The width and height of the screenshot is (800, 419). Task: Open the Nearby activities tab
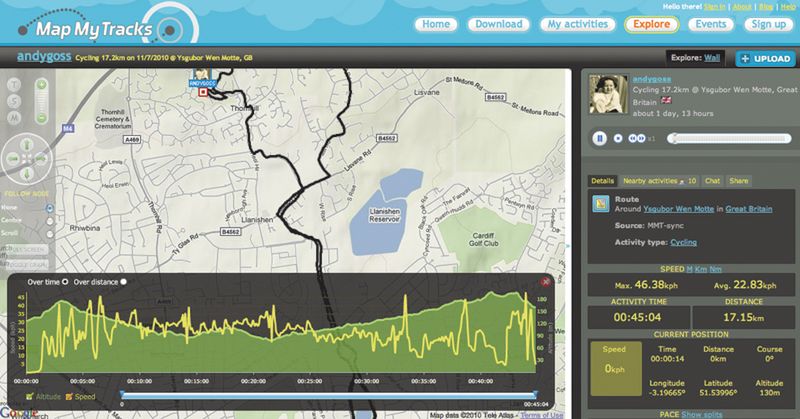[659, 181]
